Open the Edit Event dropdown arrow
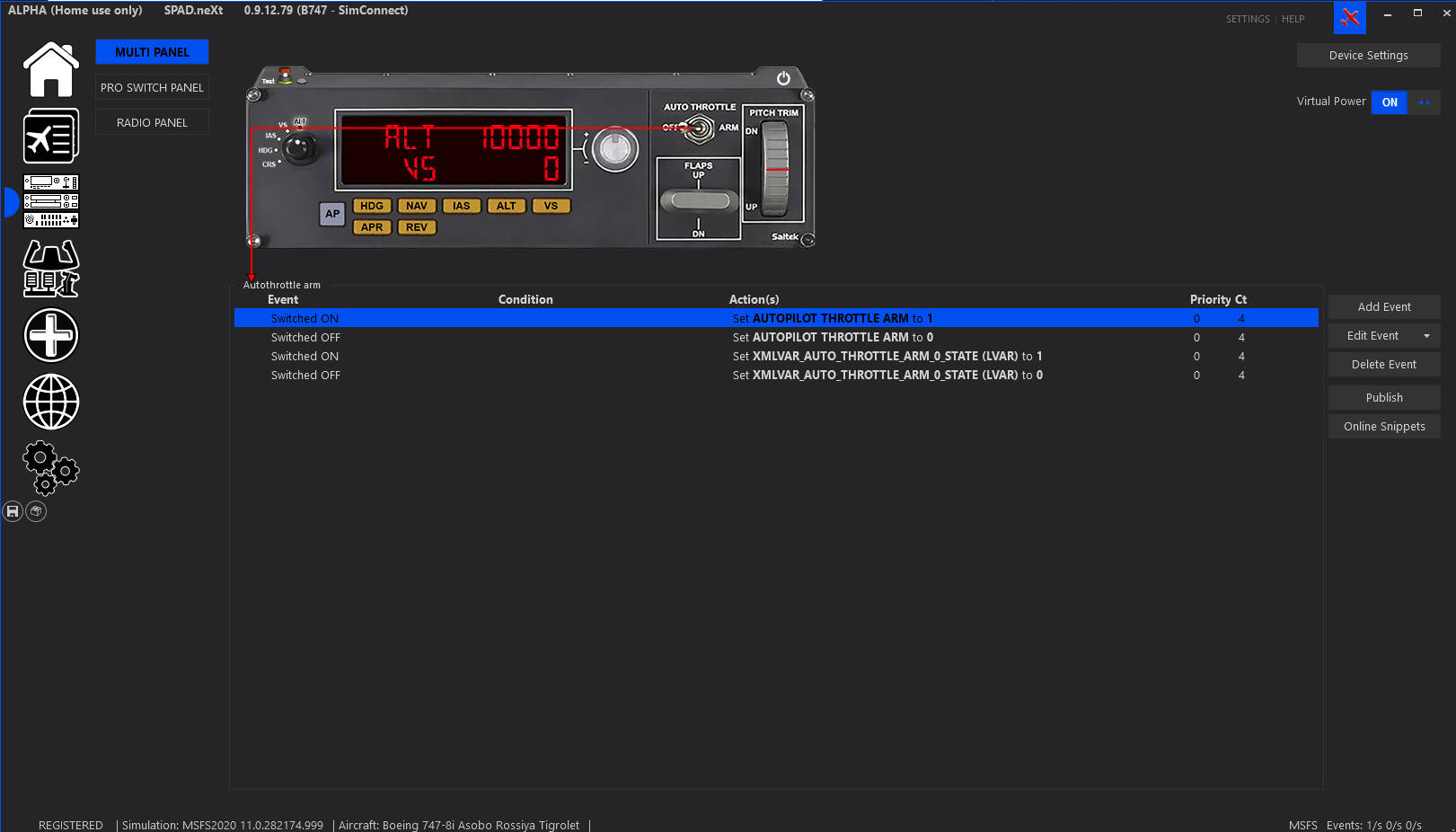Screen dimensions: 1456x832 pyautogui.click(x=1425, y=335)
